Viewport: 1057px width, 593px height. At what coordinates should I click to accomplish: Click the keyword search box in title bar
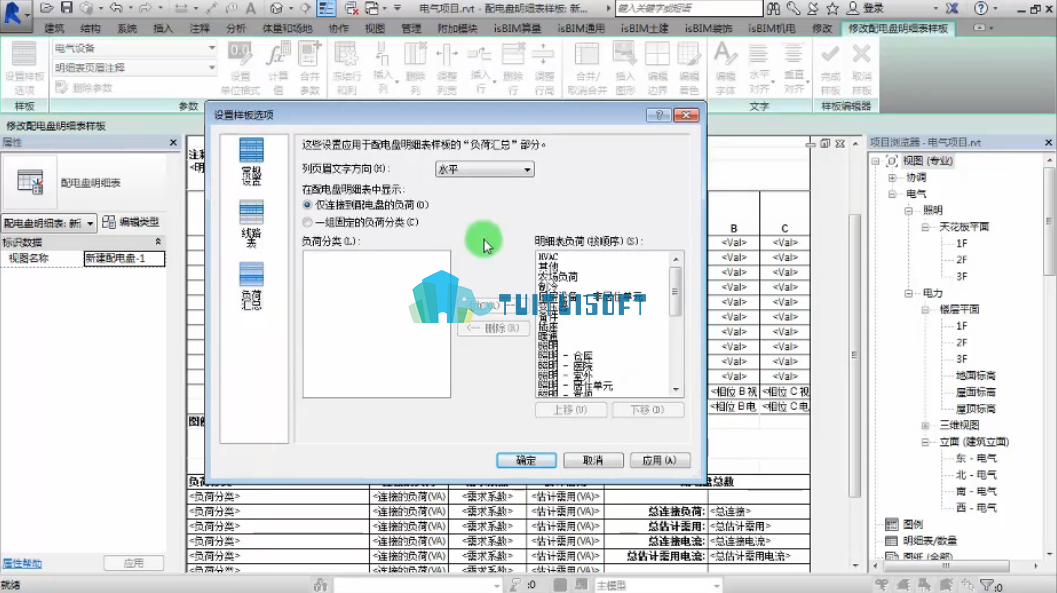tap(688, 8)
